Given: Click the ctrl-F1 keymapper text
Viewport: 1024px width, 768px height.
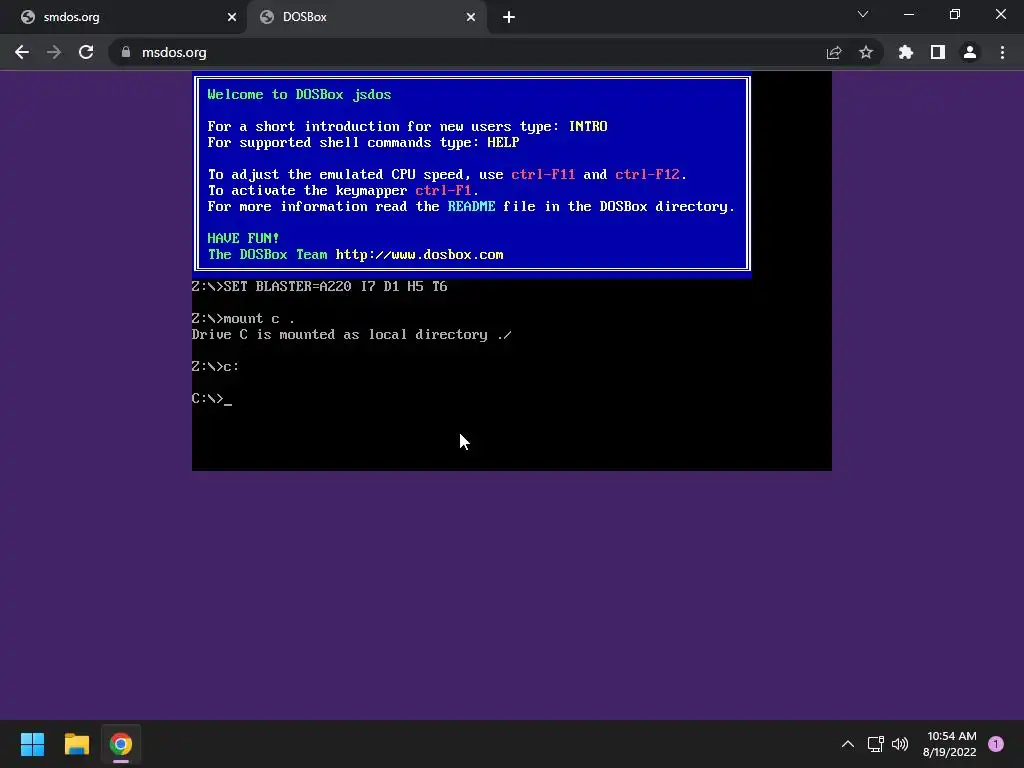Looking at the screenshot, I should (443, 191).
